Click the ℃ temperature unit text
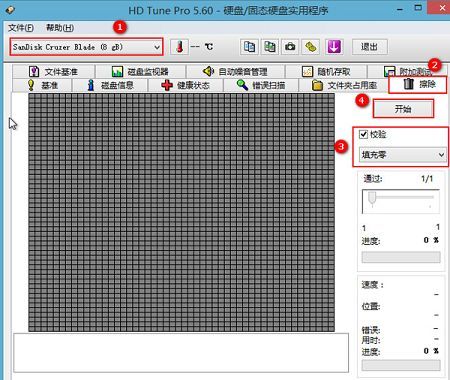The image size is (450, 380). (209, 47)
